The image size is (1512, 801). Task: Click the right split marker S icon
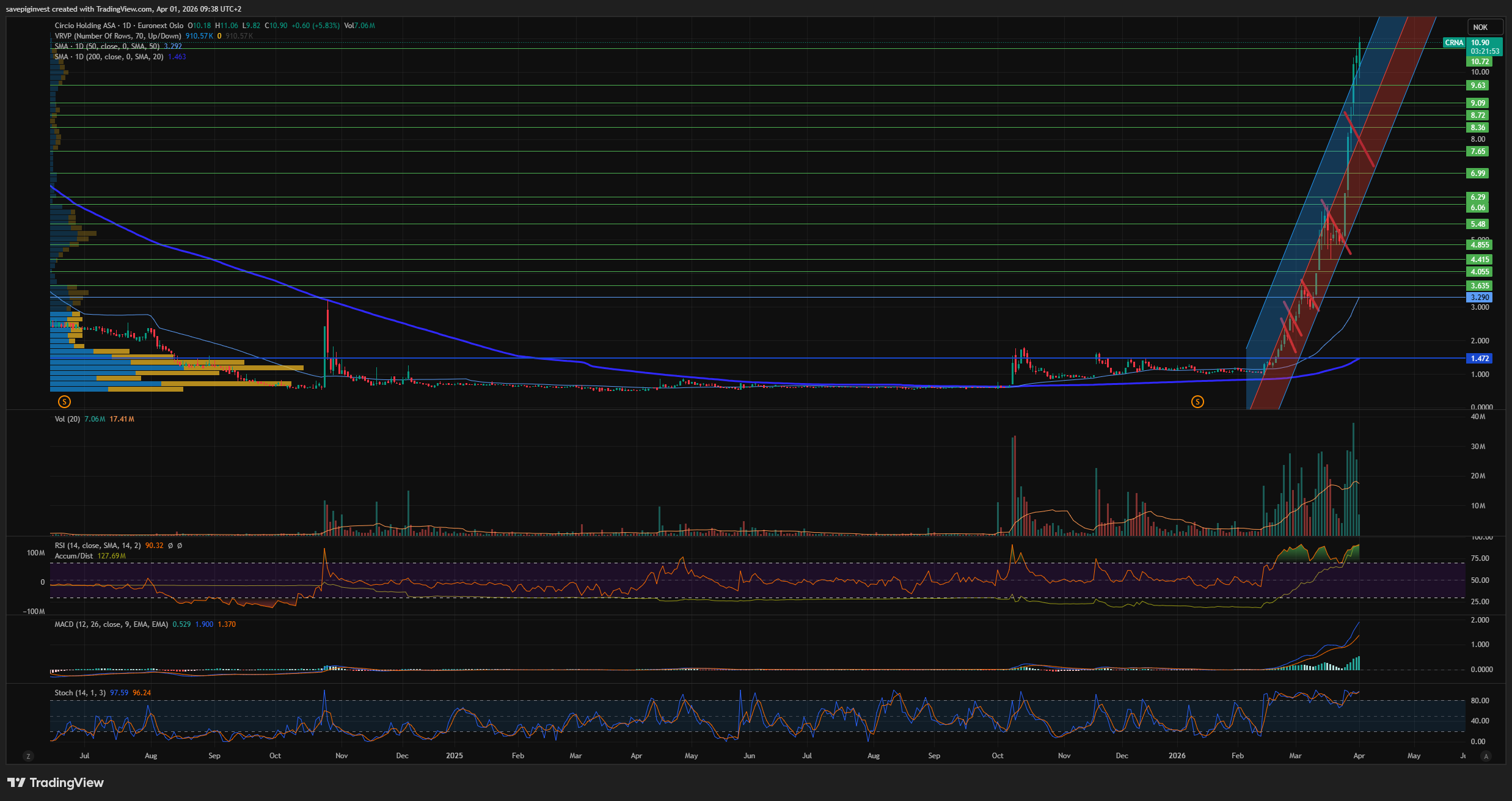(x=1197, y=401)
